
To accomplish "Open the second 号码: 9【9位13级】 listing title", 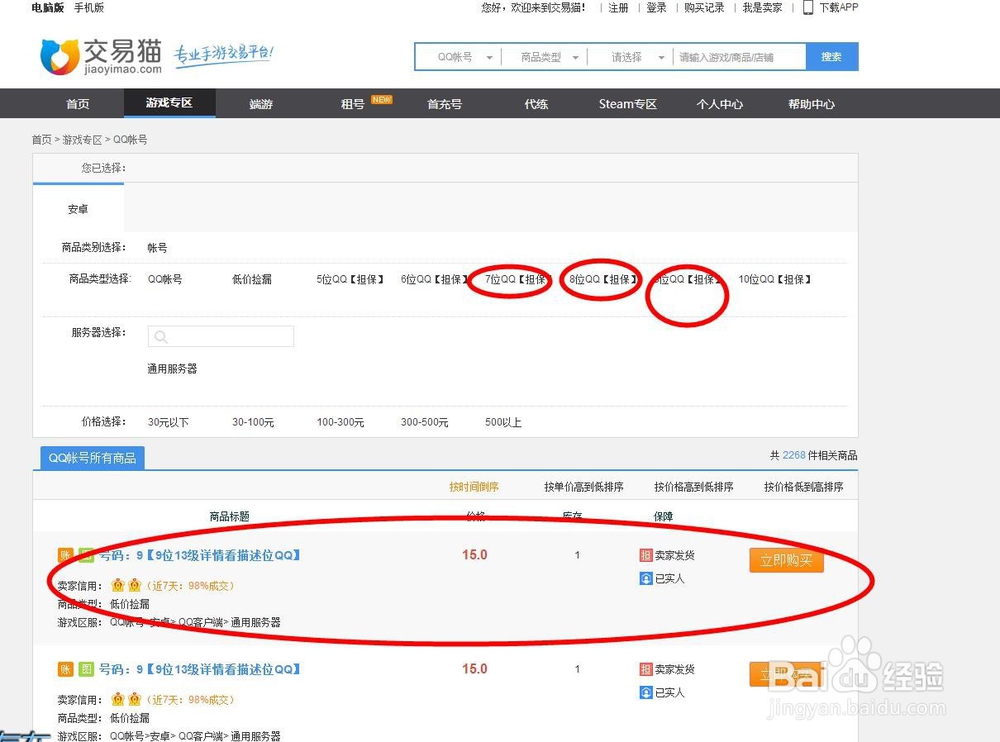I will (200, 669).
